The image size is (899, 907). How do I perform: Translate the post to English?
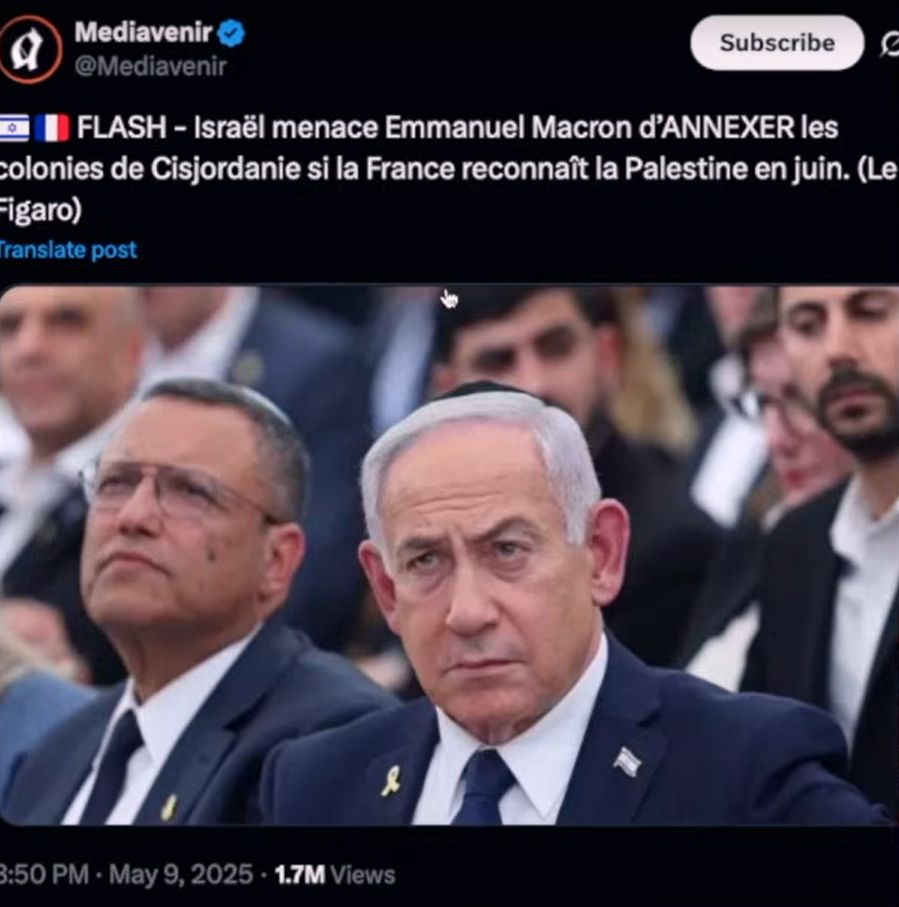(x=67, y=250)
